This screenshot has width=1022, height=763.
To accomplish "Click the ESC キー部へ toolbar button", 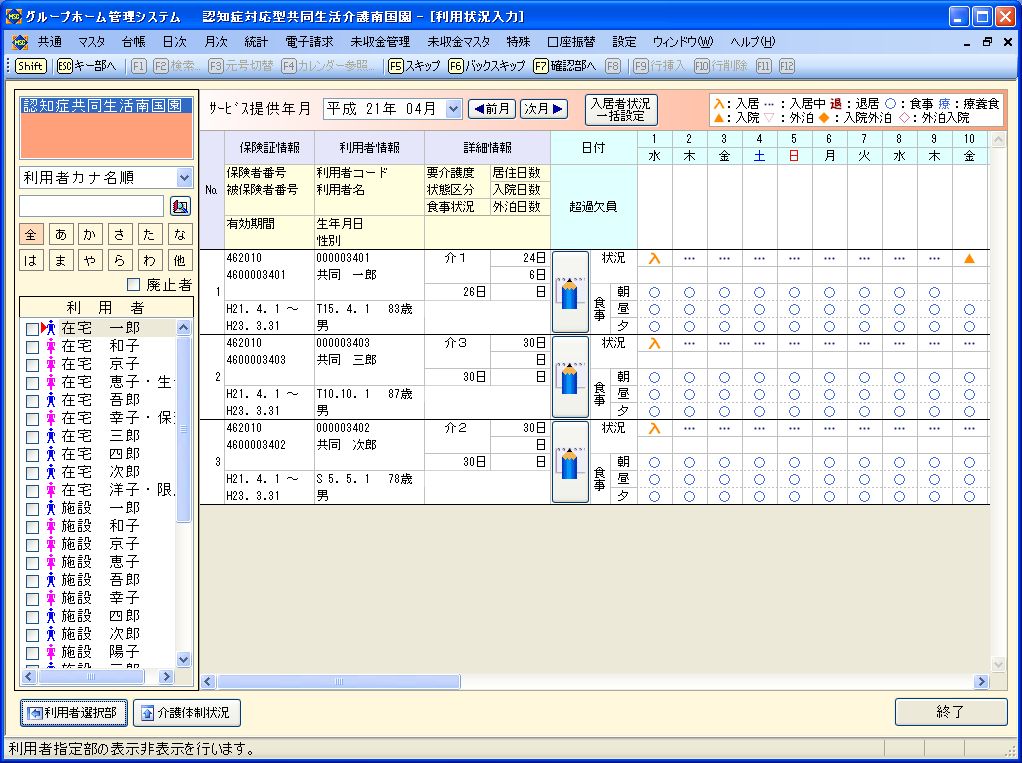I will (87, 66).
